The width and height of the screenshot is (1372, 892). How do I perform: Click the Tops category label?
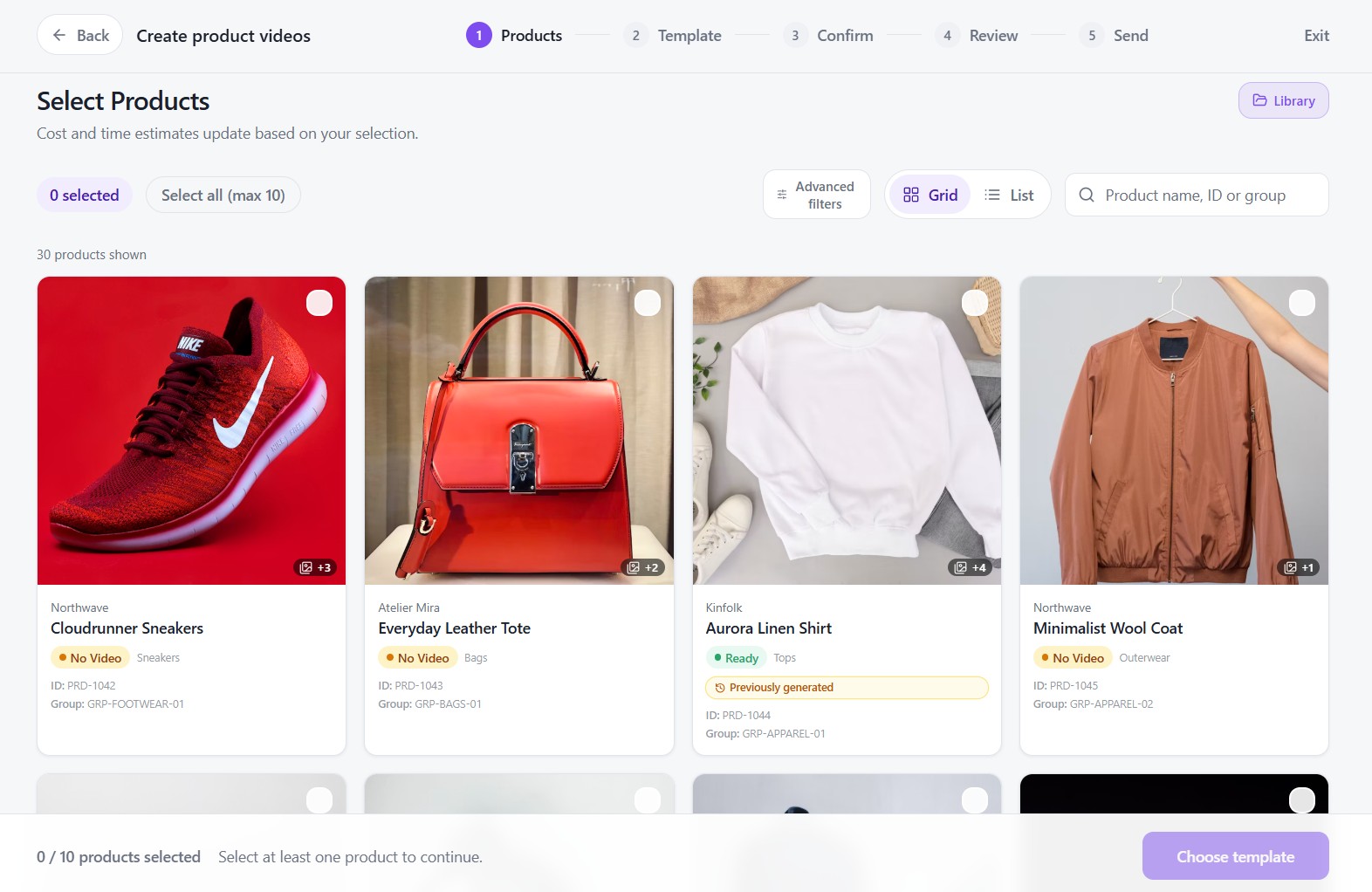(x=785, y=658)
